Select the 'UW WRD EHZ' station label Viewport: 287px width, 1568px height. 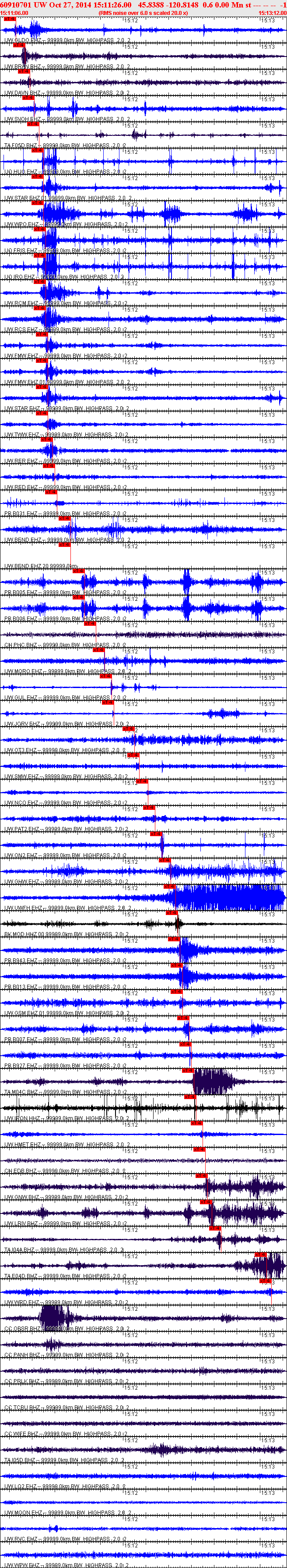point(22,1302)
